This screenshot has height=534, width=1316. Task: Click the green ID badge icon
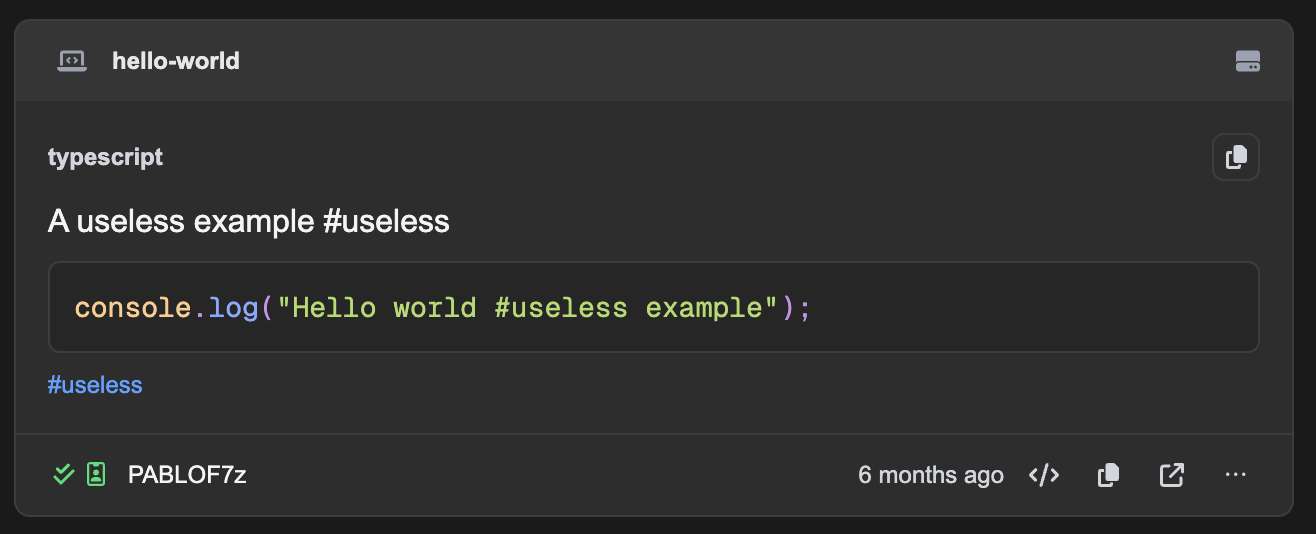[96, 474]
